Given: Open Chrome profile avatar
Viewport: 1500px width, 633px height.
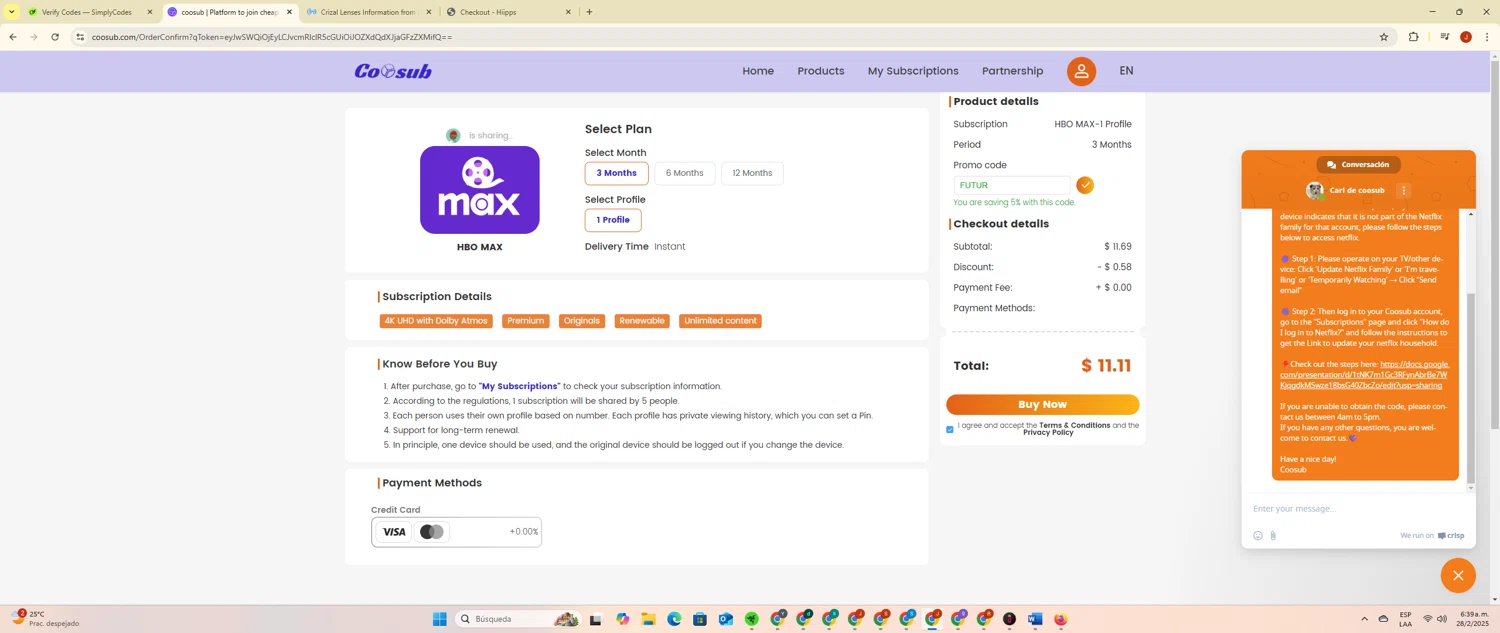Looking at the screenshot, I should 1466,37.
